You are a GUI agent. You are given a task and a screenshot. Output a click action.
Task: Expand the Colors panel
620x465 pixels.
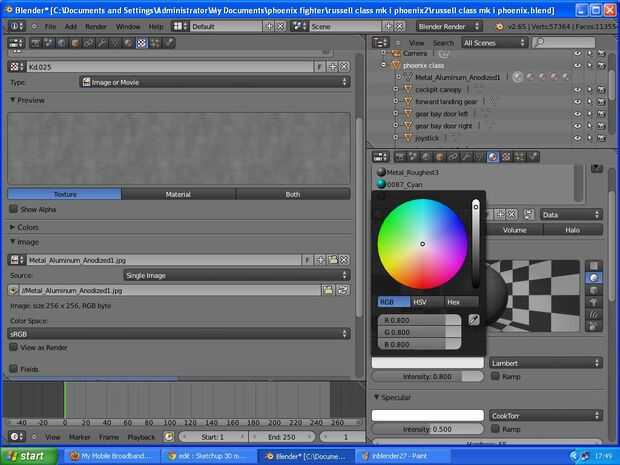click(27, 227)
